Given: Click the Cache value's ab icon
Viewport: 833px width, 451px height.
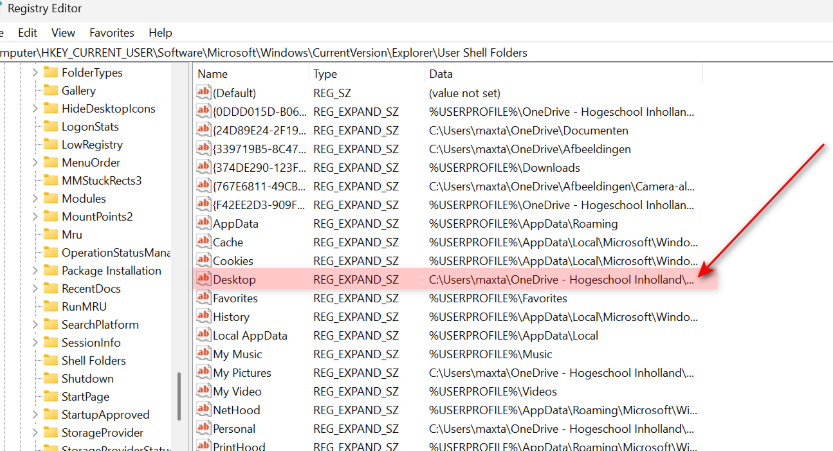Looking at the screenshot, I should [x=203, y=242].
